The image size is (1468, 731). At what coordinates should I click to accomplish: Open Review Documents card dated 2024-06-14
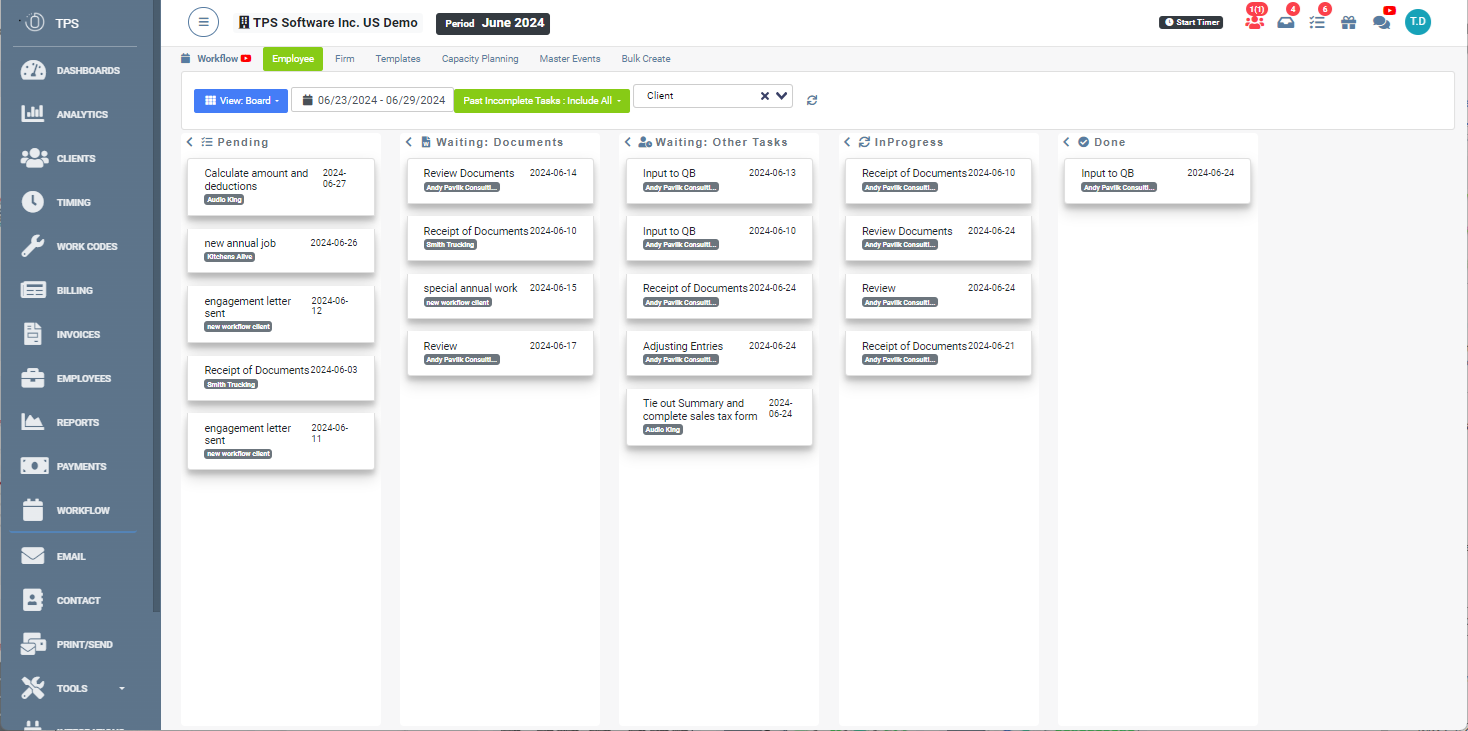[500, 180]
